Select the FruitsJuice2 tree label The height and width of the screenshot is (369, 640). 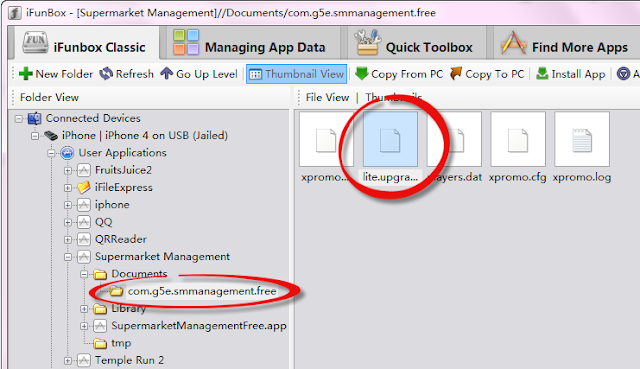pos(123,170)
